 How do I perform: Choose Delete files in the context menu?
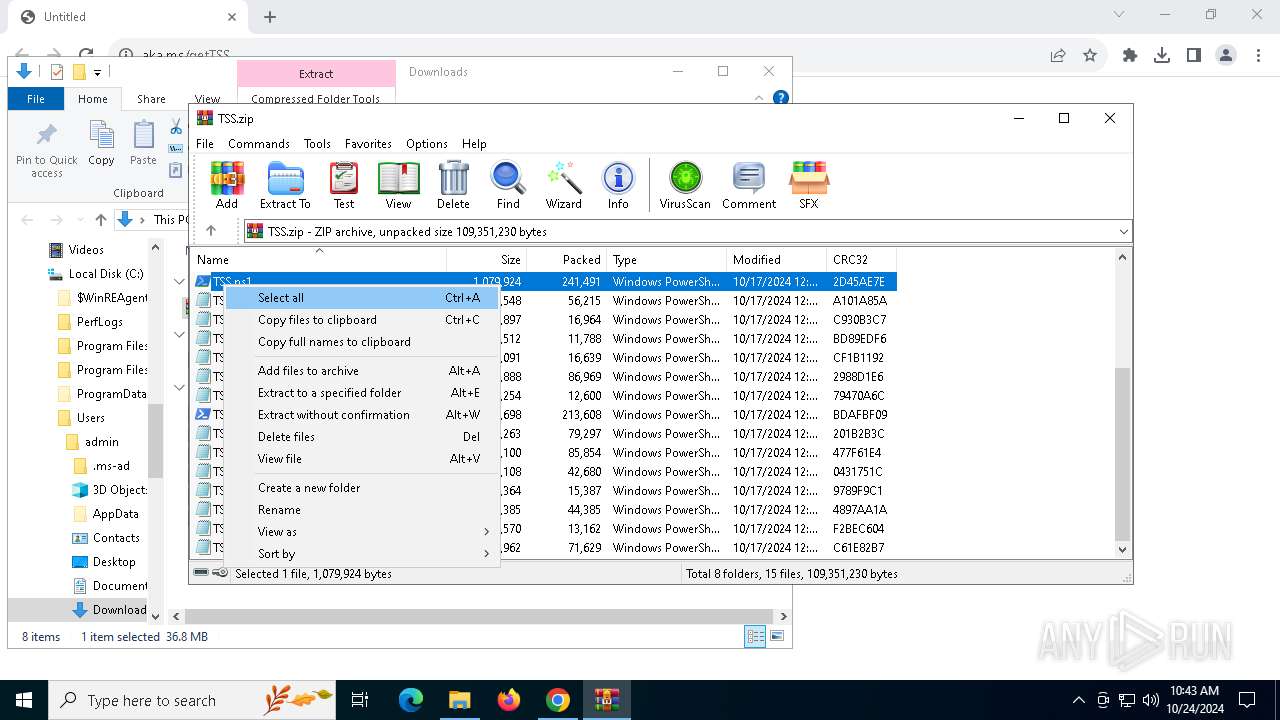pyautogui.click(x=360, y=436)
